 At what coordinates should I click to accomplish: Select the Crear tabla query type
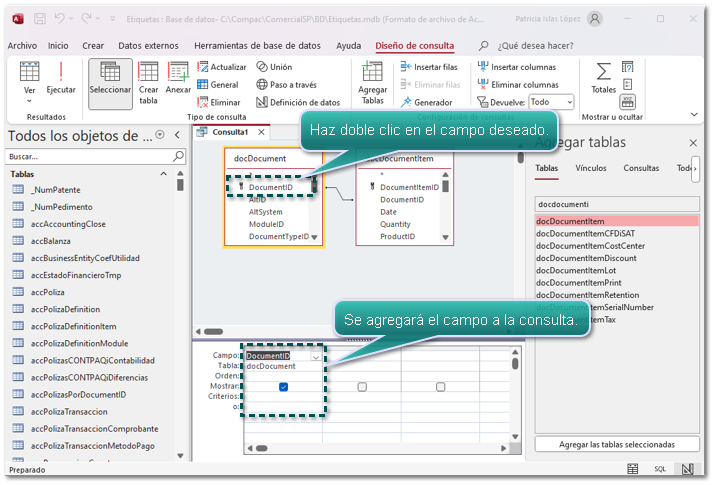(x=148, y=82)
